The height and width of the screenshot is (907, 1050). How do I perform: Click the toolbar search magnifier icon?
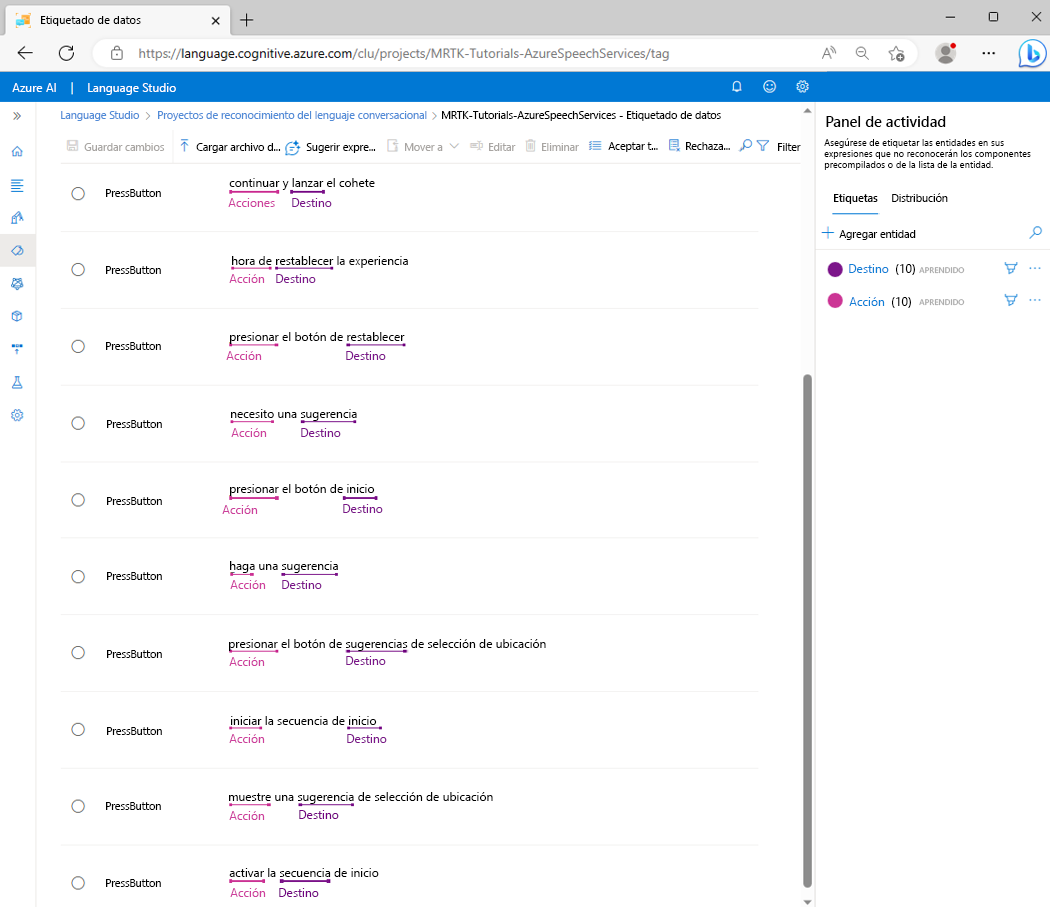tap(745, 145)
